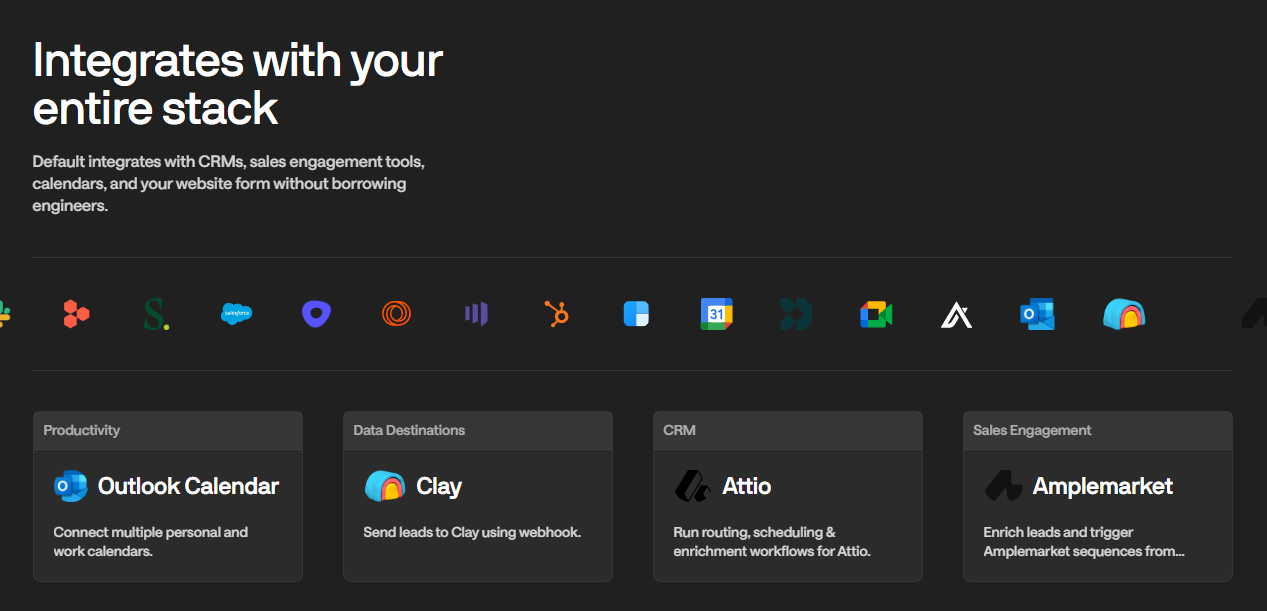Image resolution: width=1267 pixels, height=611 pixels.
Task: Click the white angular A logo
Action: [x=956, y=315]
